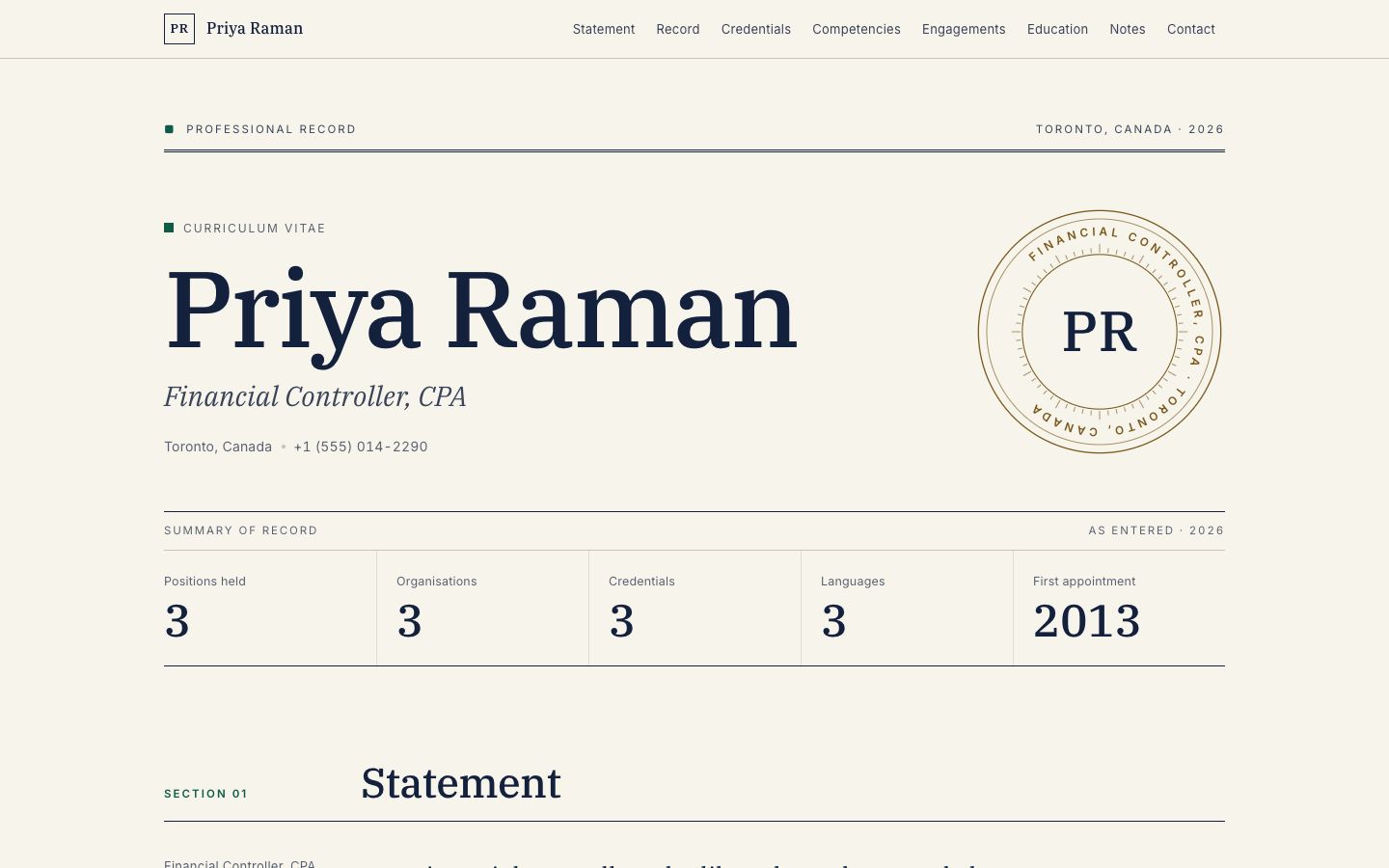Click the First appointment 2013 value

pos(1087,621)
